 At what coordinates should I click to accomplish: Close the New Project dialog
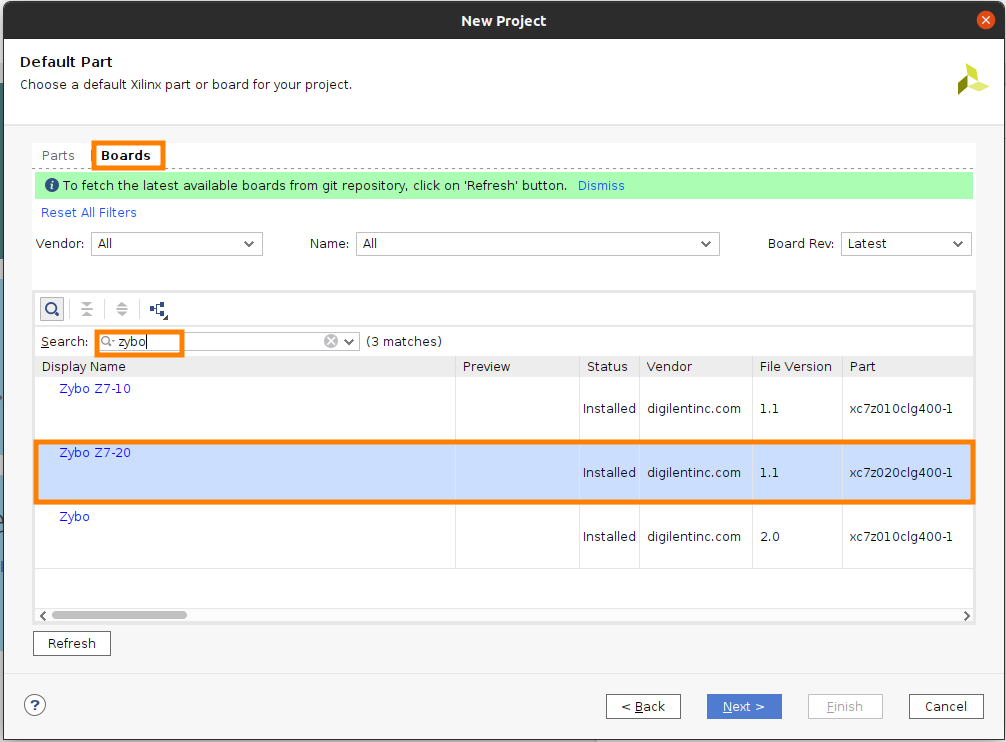985,21
